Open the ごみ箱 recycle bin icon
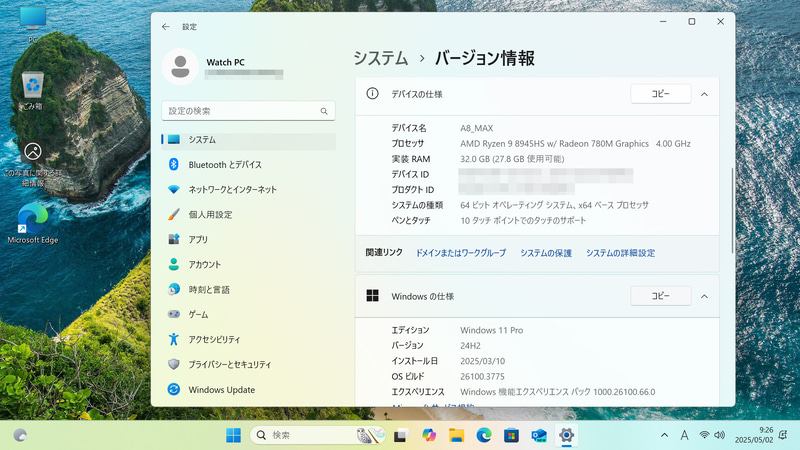This screenshot has width=800, height=450. (33, 90)
